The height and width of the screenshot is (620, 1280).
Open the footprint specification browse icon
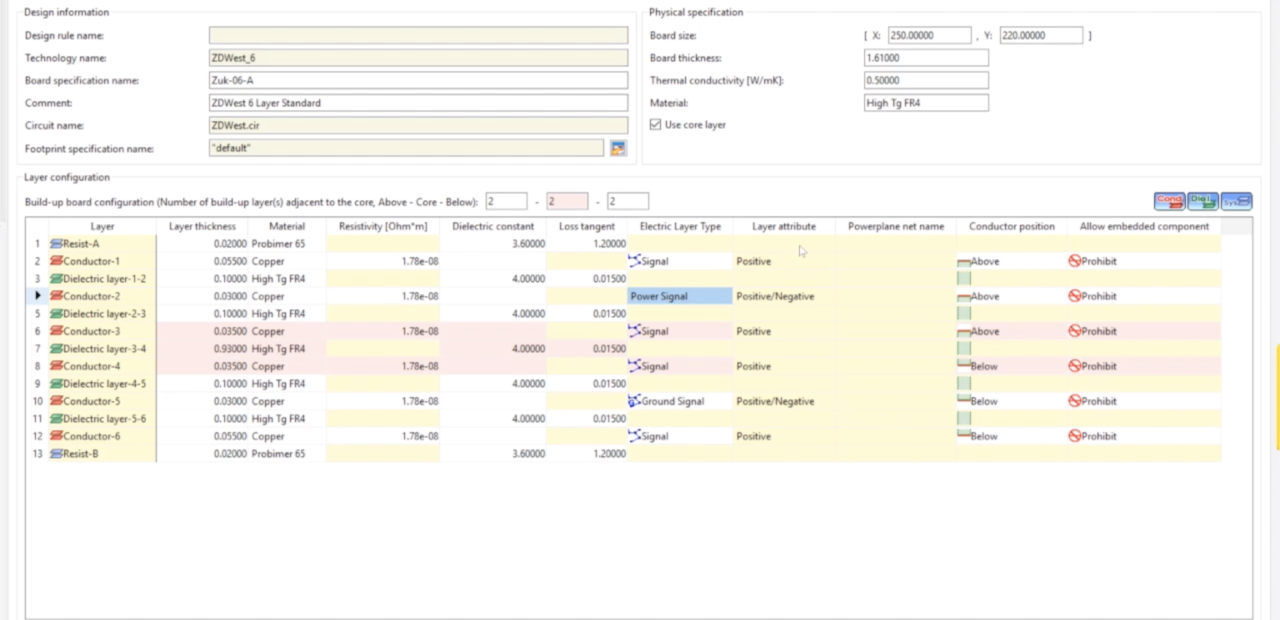(x=617, y=147)
